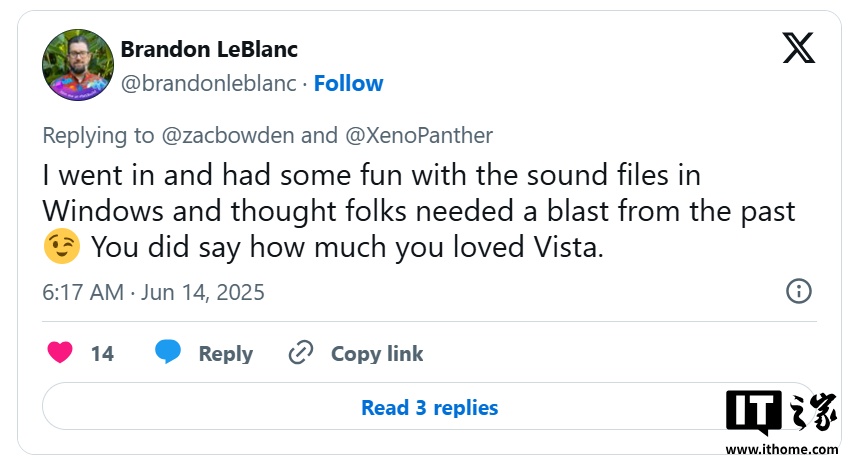Click the chain link icon

tap(301, 353)
